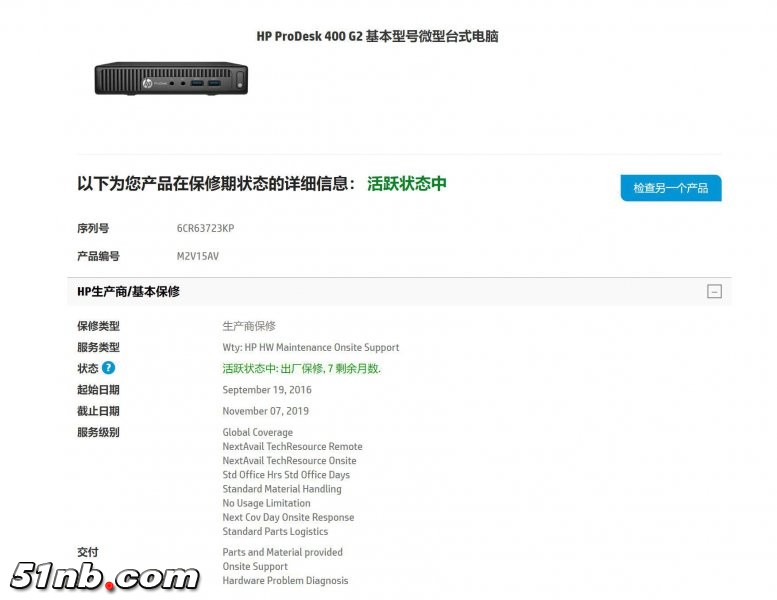Click the 检查另一个产品 button
The width and height of the screenshot is (777, 600).
click(671, 188)
